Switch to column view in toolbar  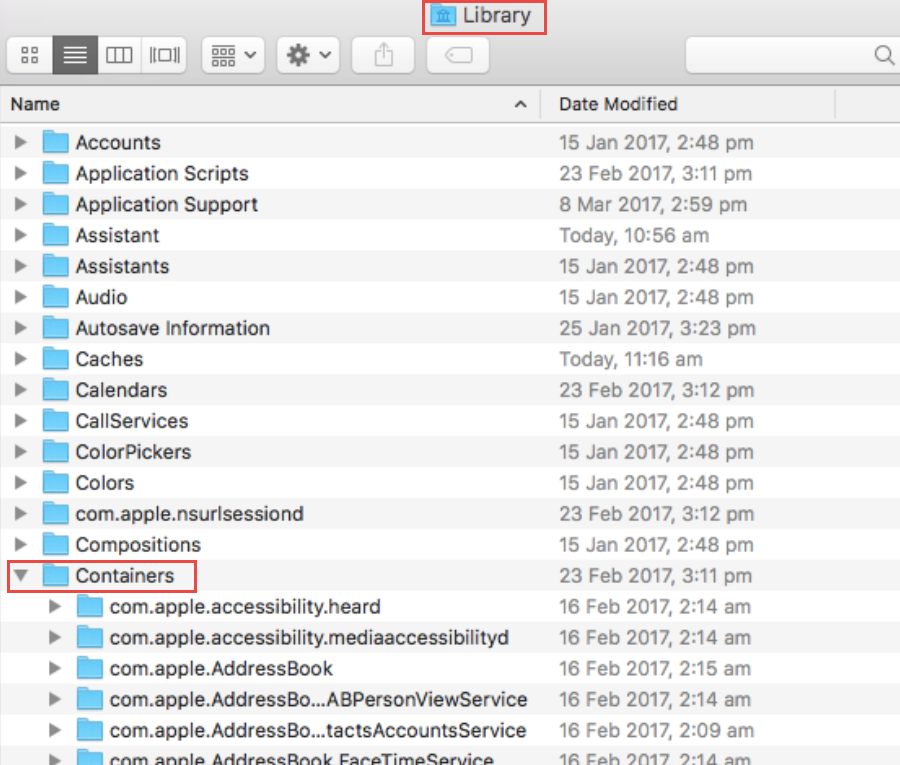pos(119,55)
